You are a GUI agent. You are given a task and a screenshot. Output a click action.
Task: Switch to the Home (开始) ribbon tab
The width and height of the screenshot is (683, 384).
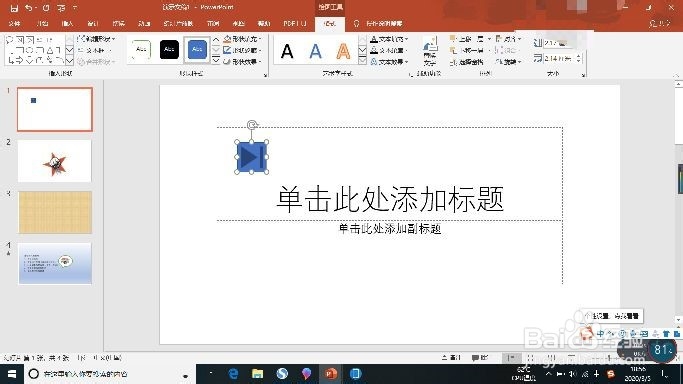(42, 24)
